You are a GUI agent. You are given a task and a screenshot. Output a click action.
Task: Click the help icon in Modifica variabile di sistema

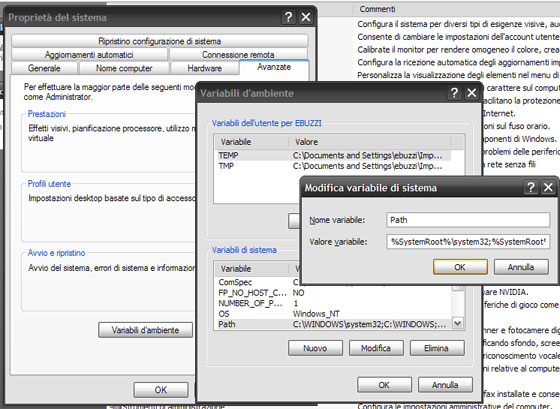531,187
